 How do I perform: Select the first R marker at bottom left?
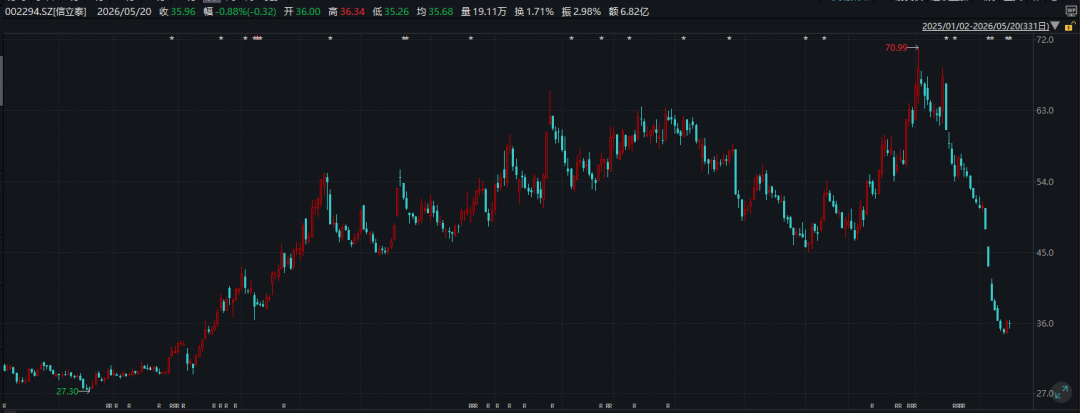pos(5,405)
